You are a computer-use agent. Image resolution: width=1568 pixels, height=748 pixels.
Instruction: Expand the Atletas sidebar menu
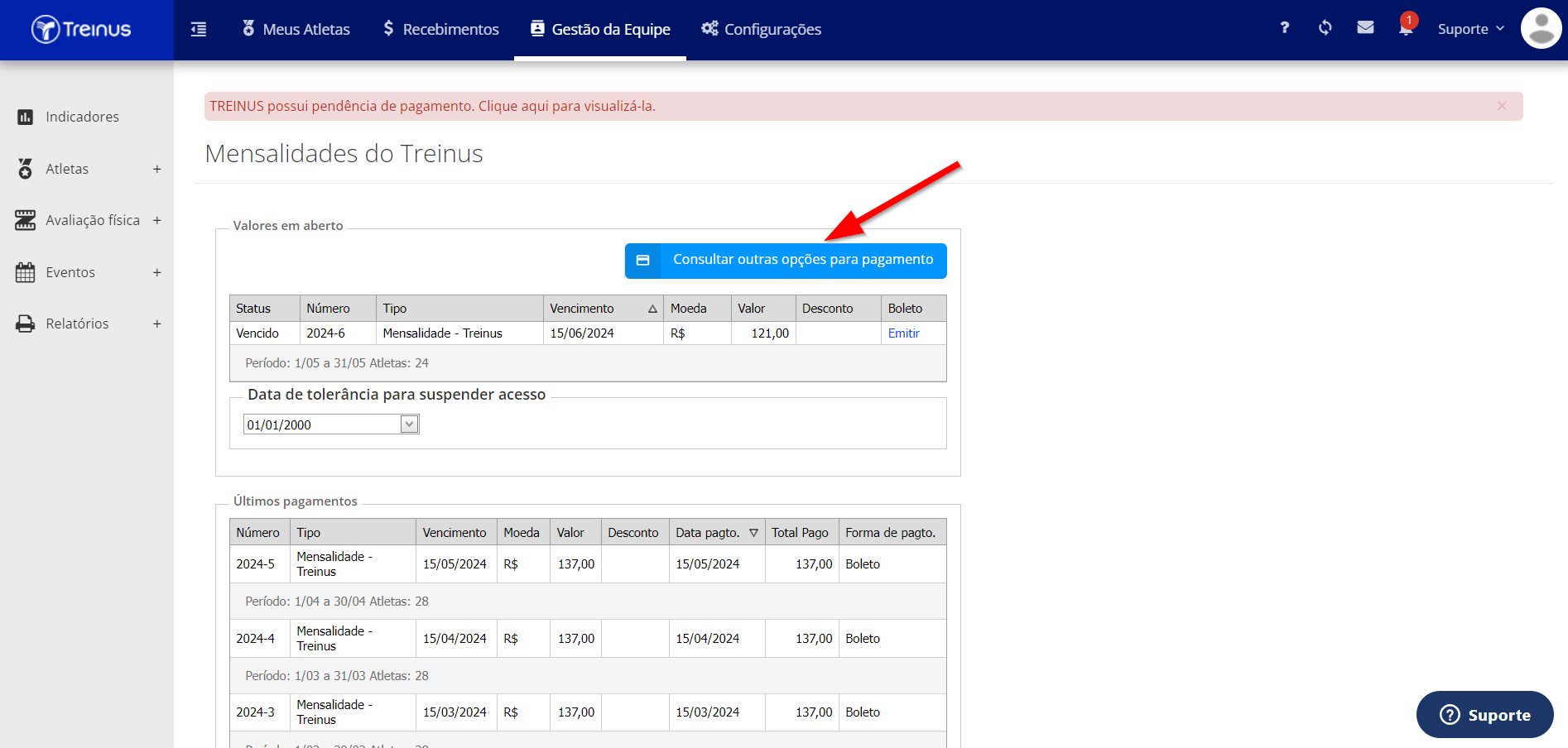click(156, 169)
